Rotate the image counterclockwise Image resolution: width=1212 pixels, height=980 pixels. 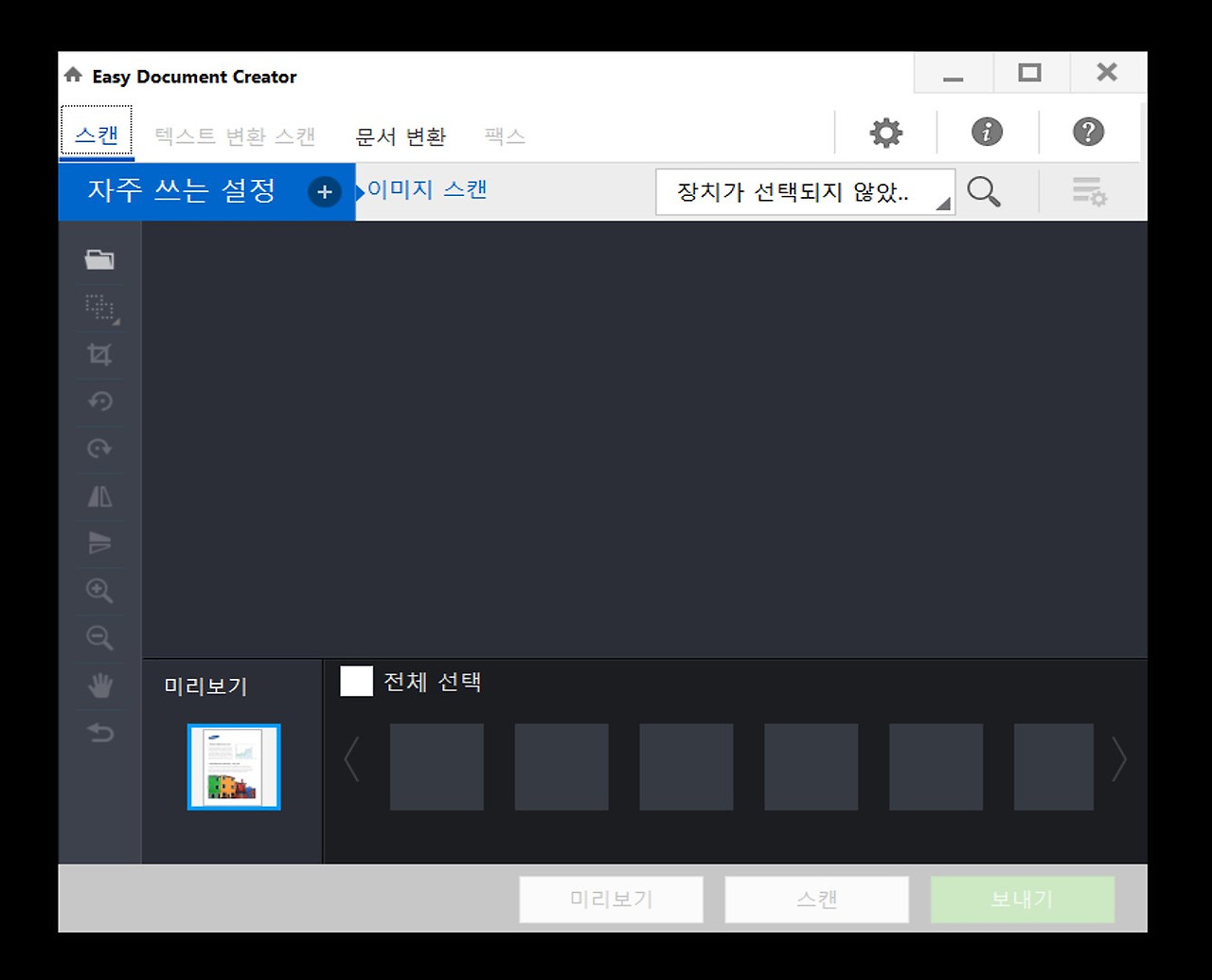pos(99,401)
